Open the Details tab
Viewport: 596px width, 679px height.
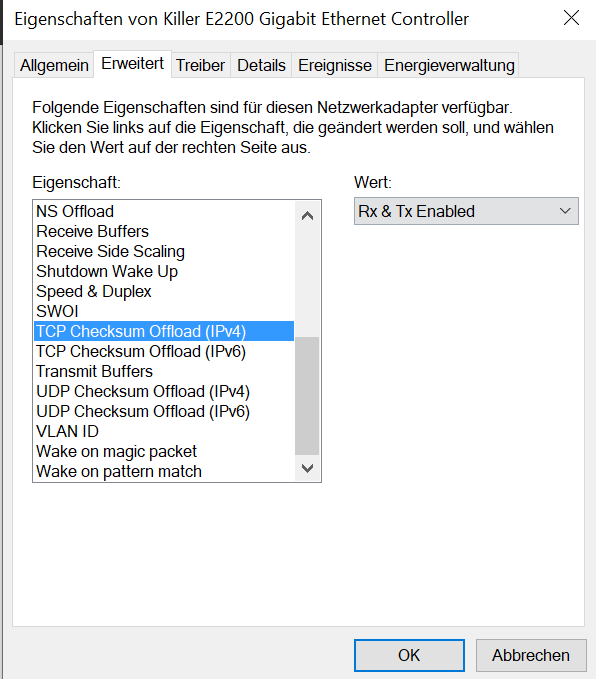tap(261, 65)
